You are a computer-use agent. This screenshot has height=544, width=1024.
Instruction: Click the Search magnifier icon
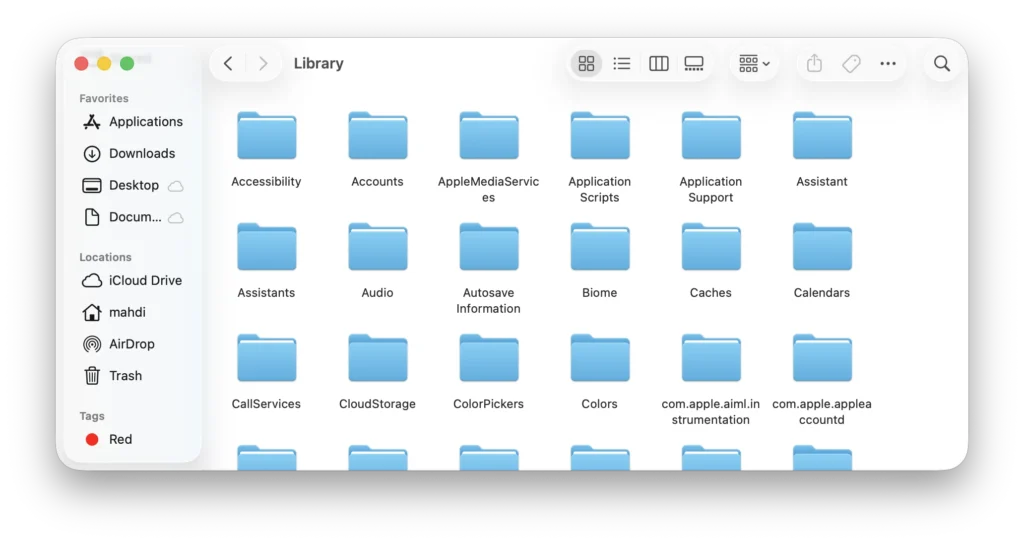[942, 64]
